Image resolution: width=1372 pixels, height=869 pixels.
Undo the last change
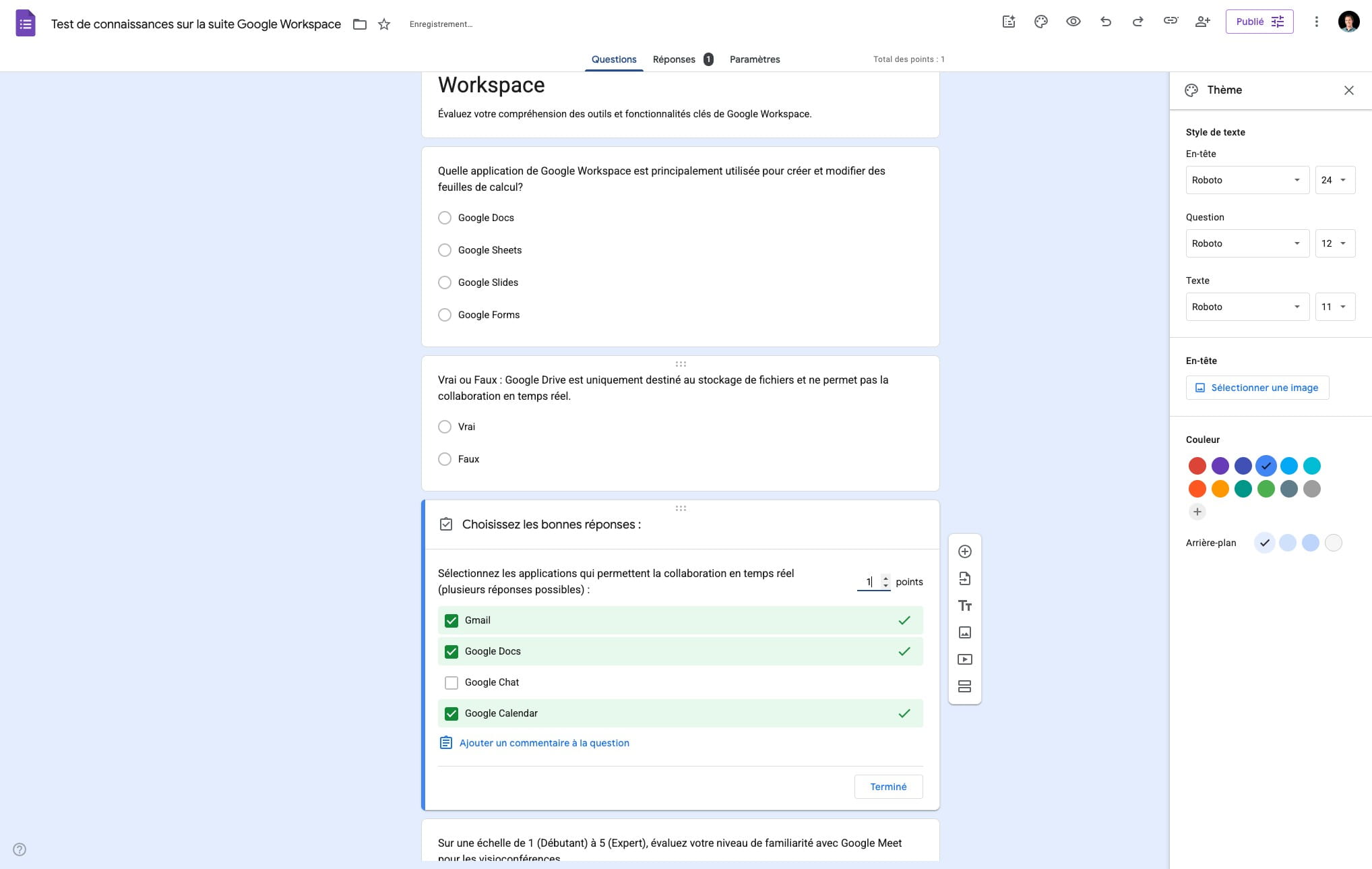[1106, 22]
